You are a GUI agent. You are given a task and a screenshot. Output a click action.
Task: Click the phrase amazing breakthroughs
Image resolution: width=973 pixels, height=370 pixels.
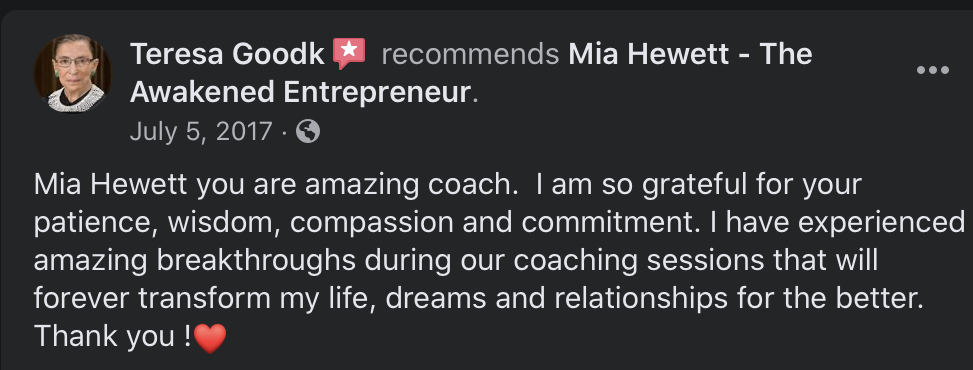pyautogui.click(x=194, y=261)
